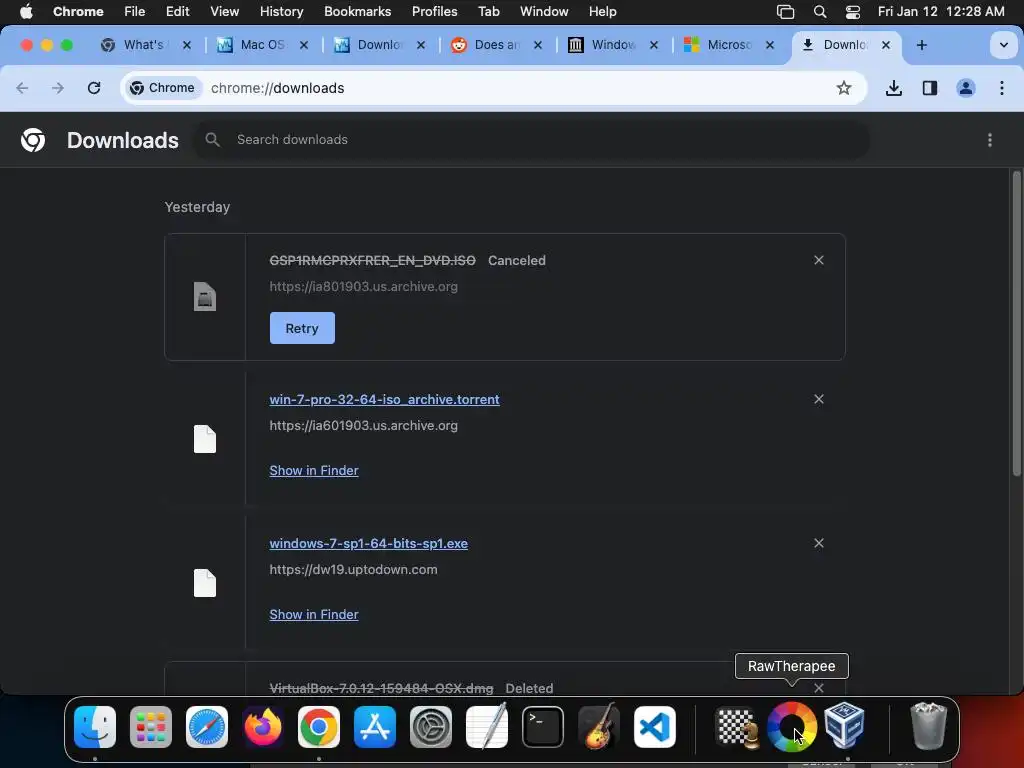Click the search magnifier in downloads bar
The width and height of the screenshot is (1024, 768).
pyautogui.click(x=212, y=140)
